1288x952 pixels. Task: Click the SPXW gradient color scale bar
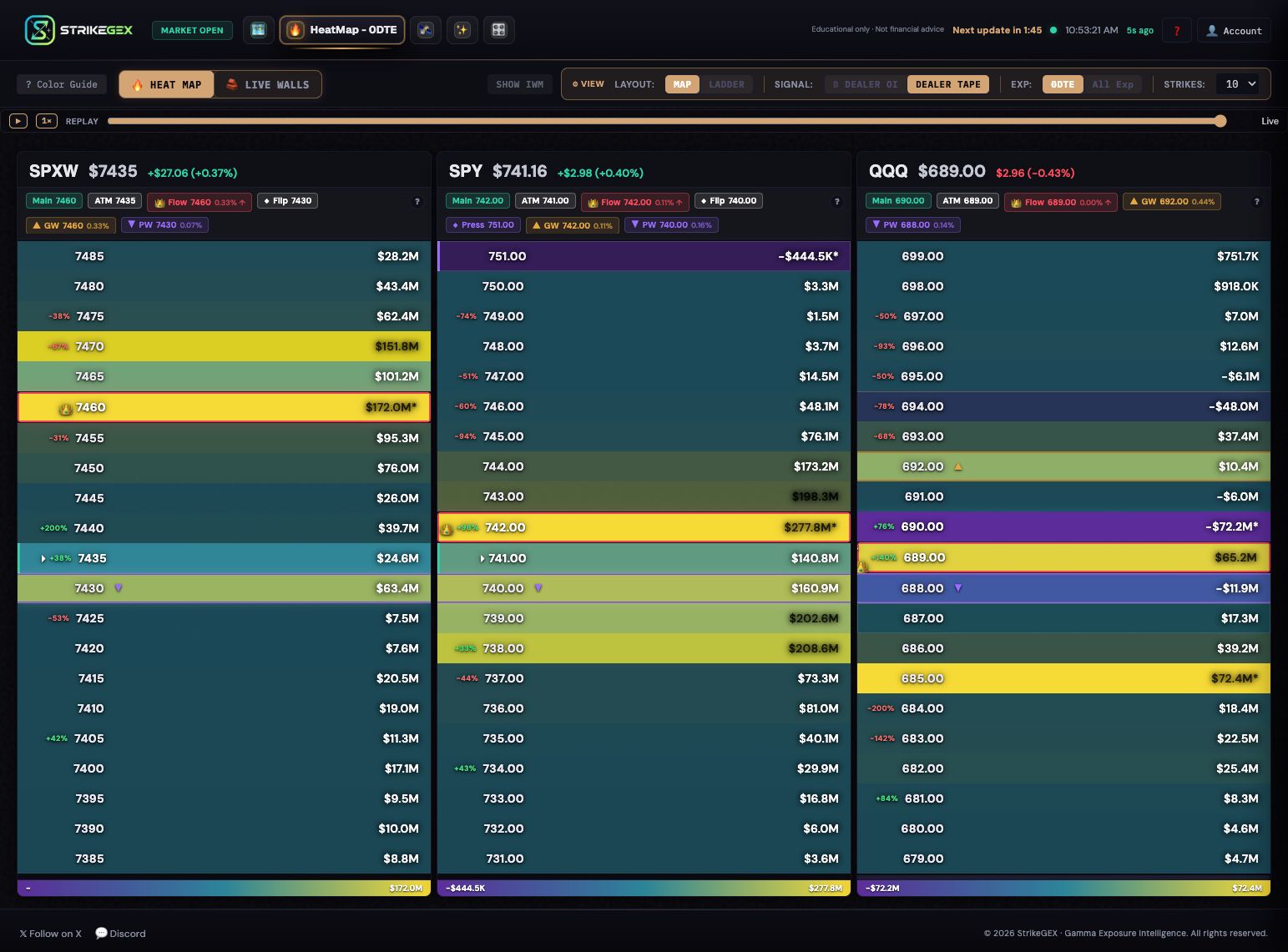click(224, 888)
